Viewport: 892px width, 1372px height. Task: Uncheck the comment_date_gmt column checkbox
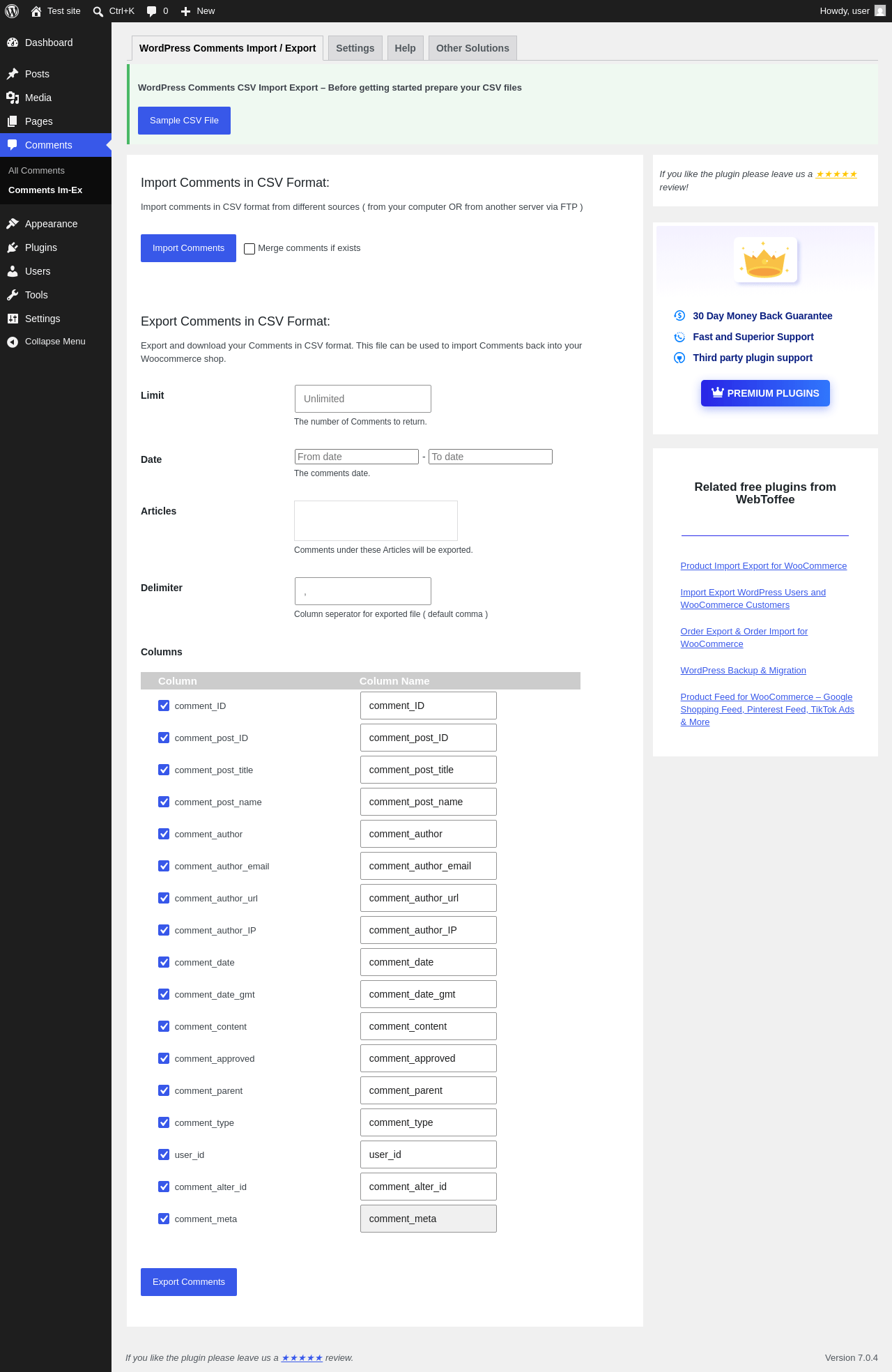click(164, 994)
